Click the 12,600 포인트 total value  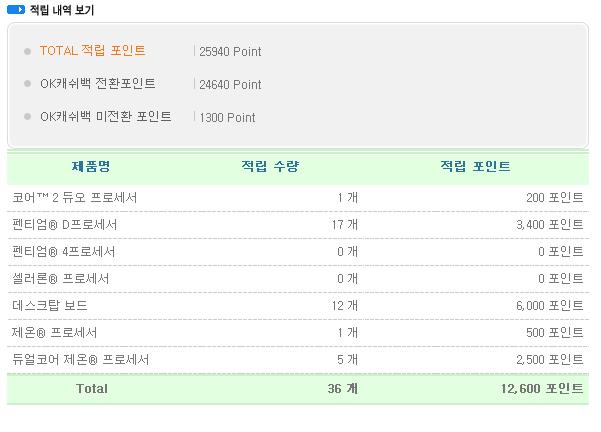[x=542, y=389]
